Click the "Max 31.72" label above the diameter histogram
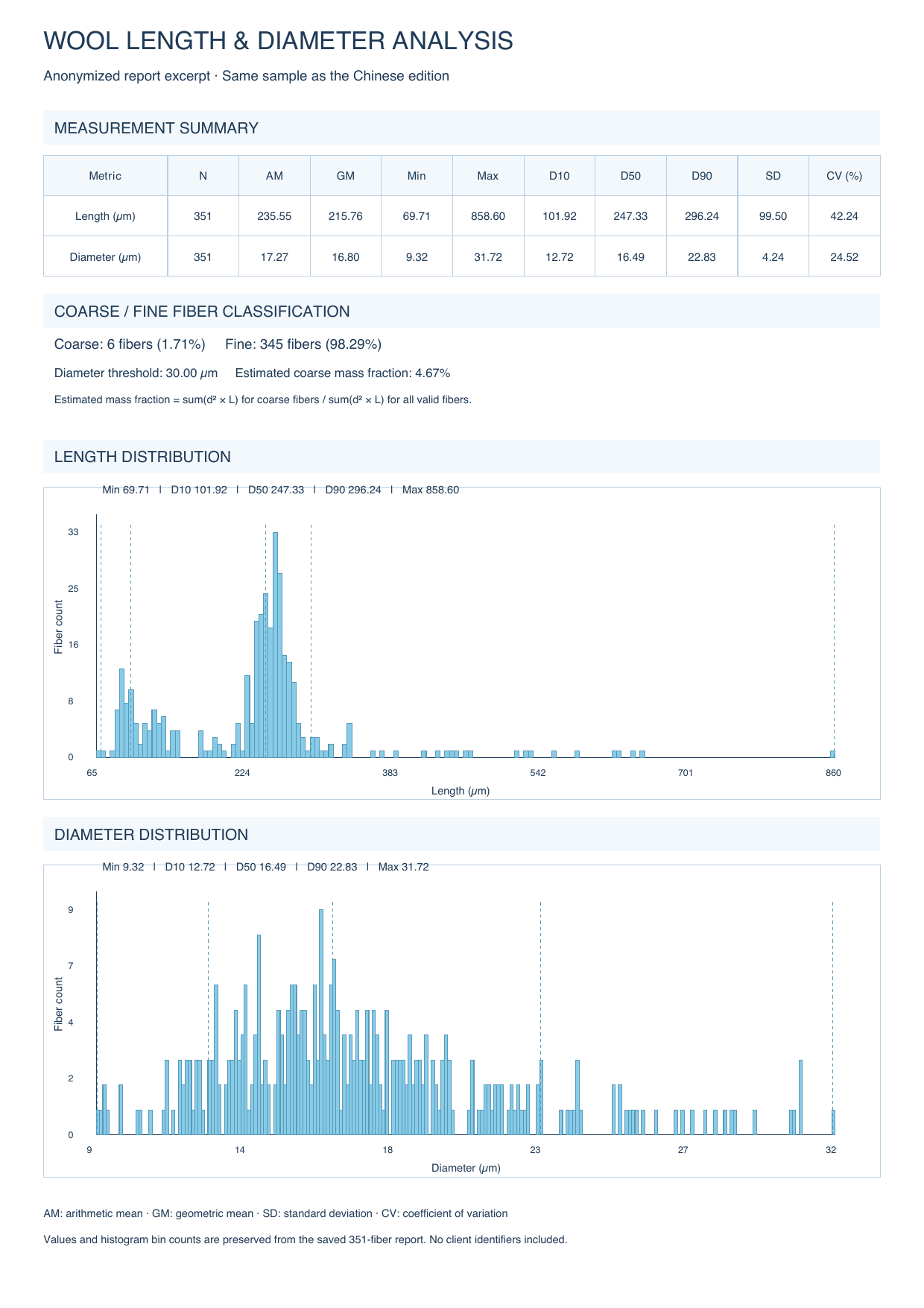 [403, 867]
